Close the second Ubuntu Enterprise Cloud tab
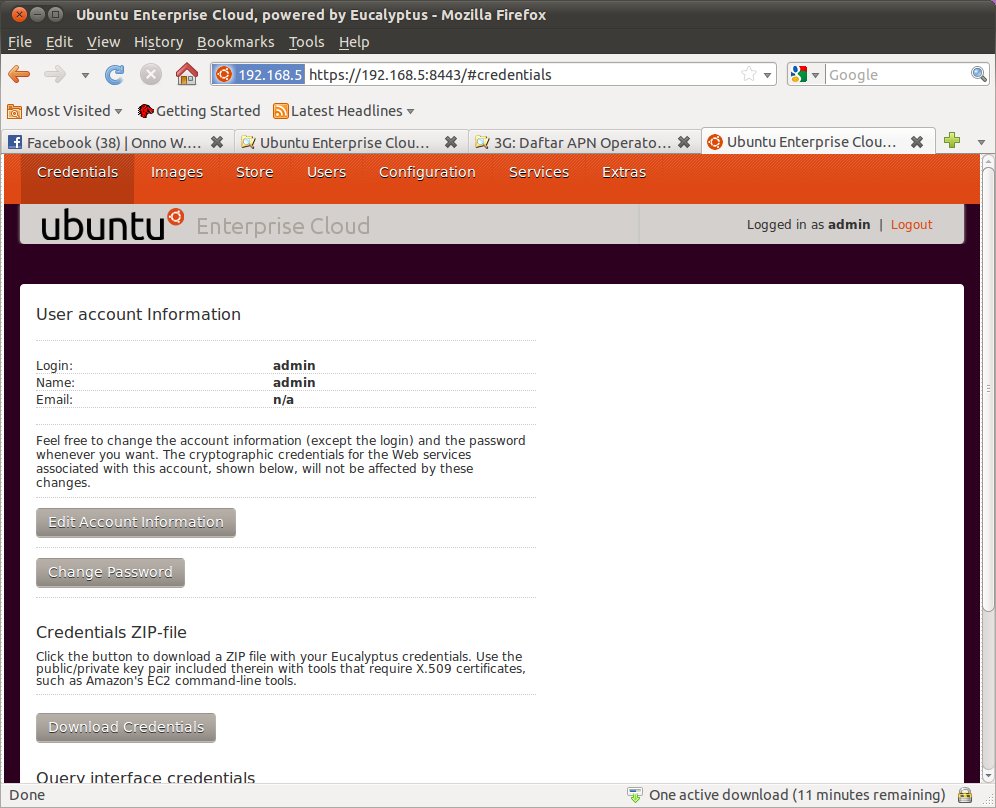996x808 pixels. click(x=451, y=142)
